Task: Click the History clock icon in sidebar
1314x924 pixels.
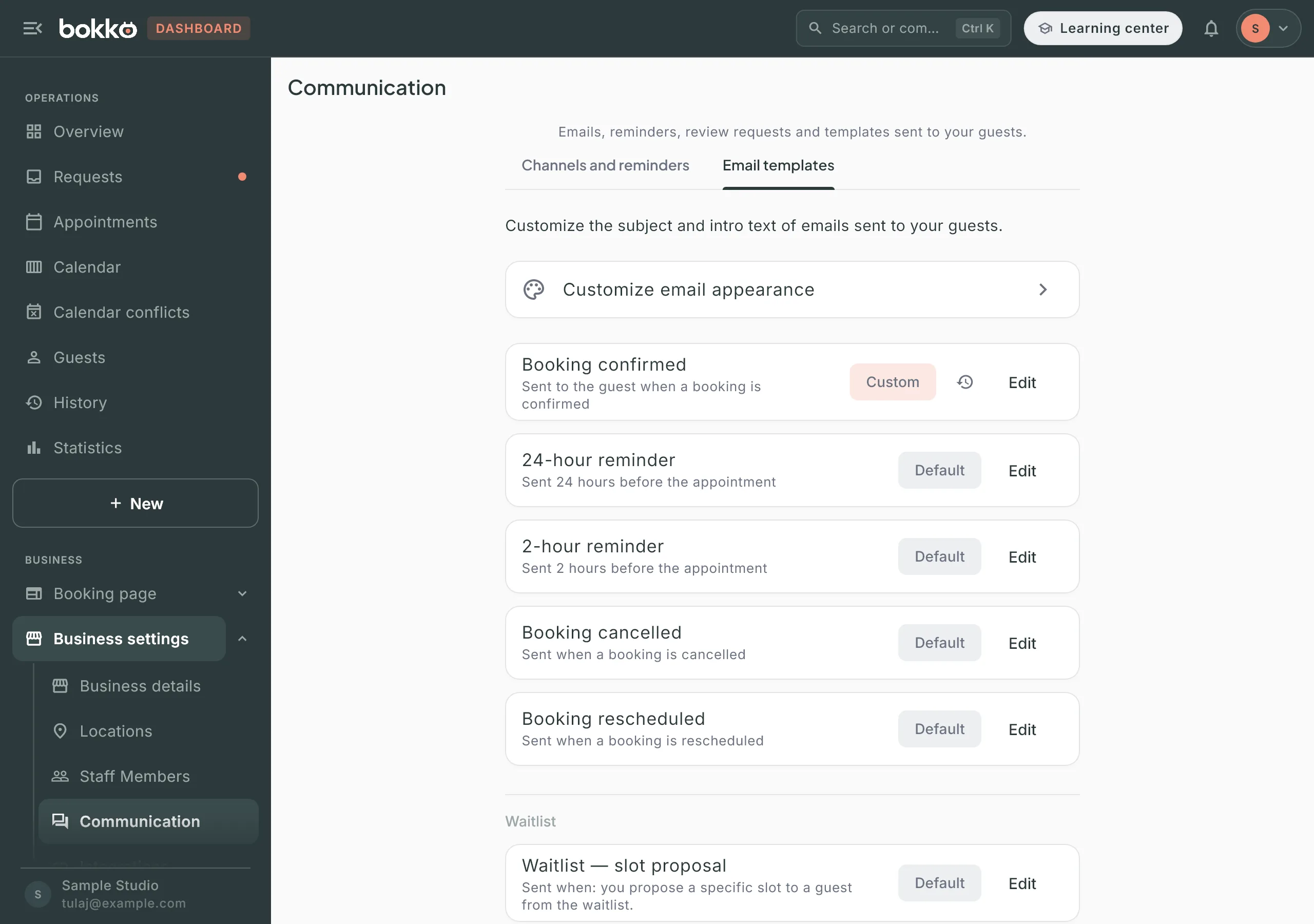Action: pyautogui.click(x=34, y=402)
